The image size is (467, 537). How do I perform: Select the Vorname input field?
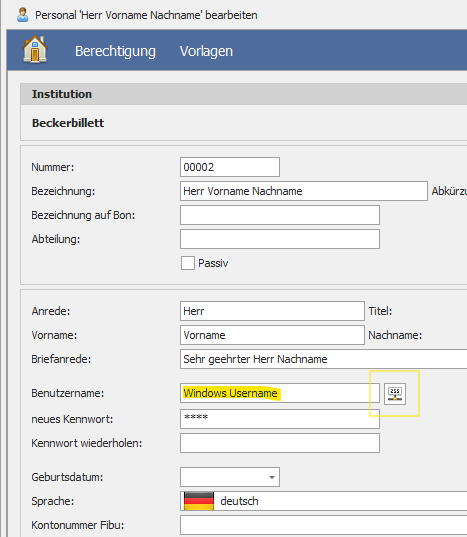(272, 335)
